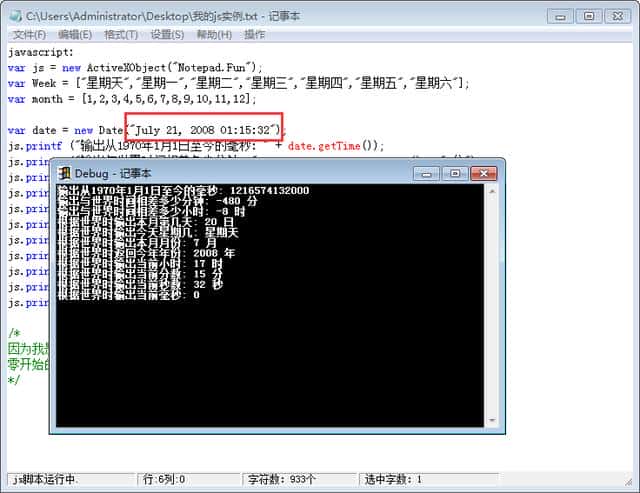Click the "July 21, 2008 01:15:32" date string
Viewport: 640px width, 493px height.
click(202, 130)
